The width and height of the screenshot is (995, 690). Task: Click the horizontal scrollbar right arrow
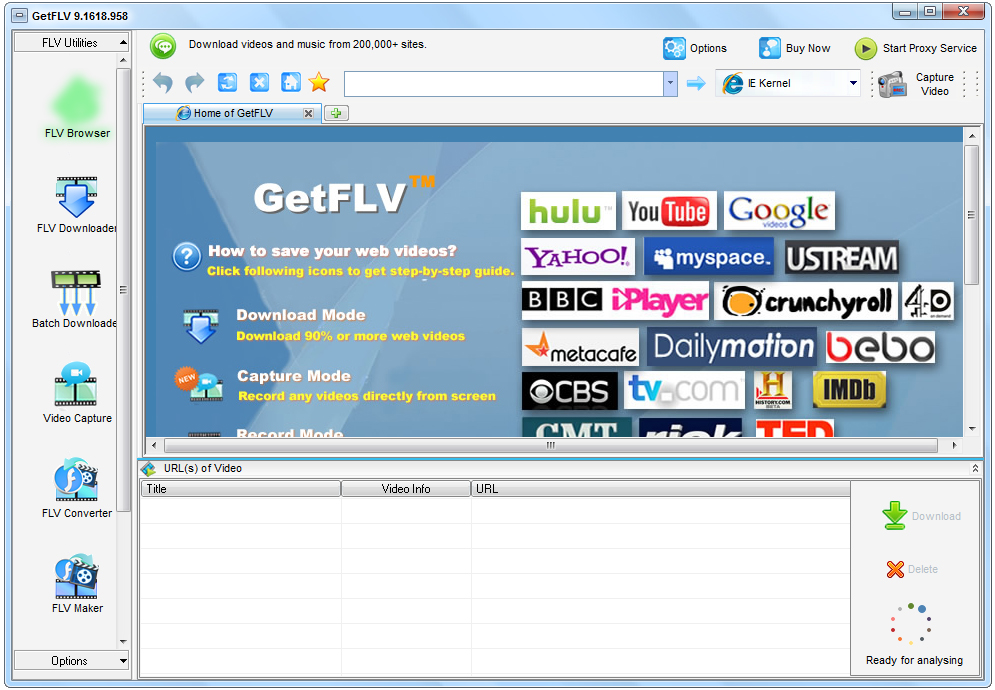[954, 446]
